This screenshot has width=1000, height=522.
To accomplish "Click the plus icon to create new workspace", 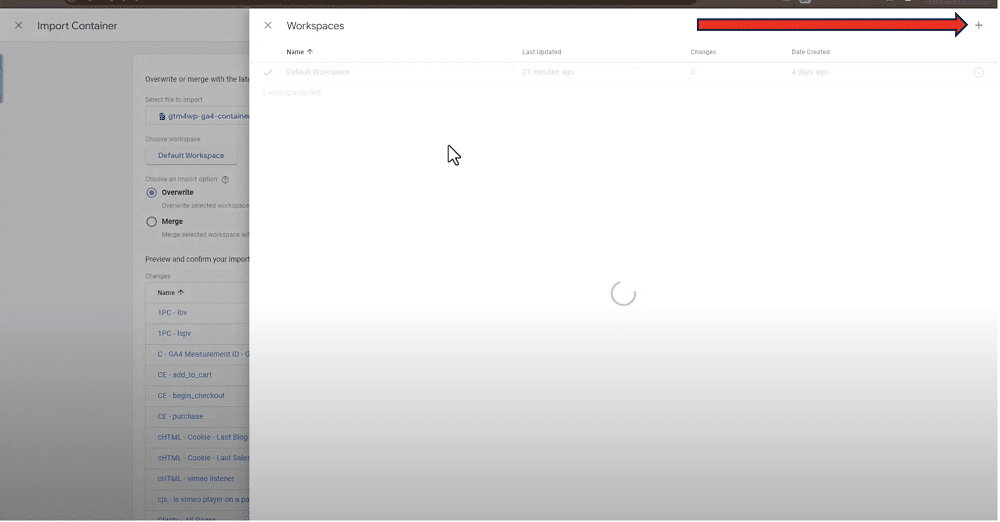I will 978,26.
